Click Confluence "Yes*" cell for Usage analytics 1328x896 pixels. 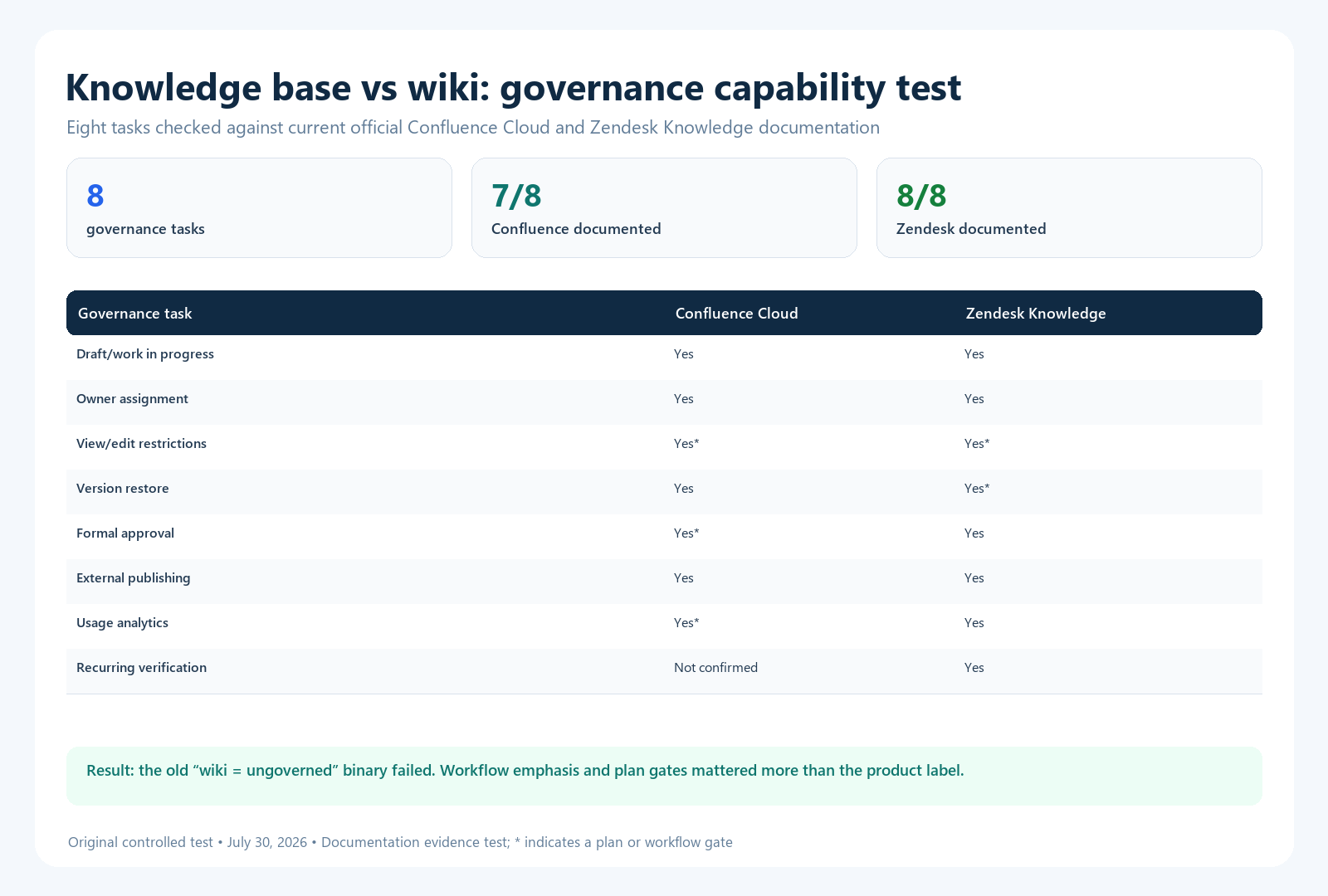pos(686,623)
